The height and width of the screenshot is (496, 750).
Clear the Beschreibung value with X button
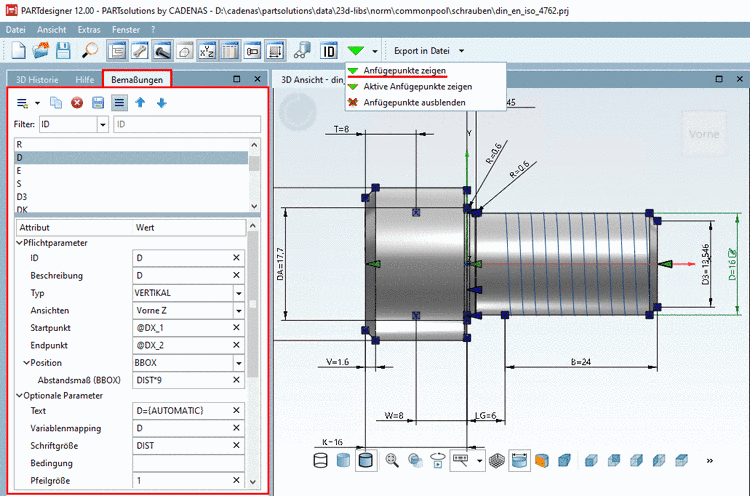click(x=238, y=275)
